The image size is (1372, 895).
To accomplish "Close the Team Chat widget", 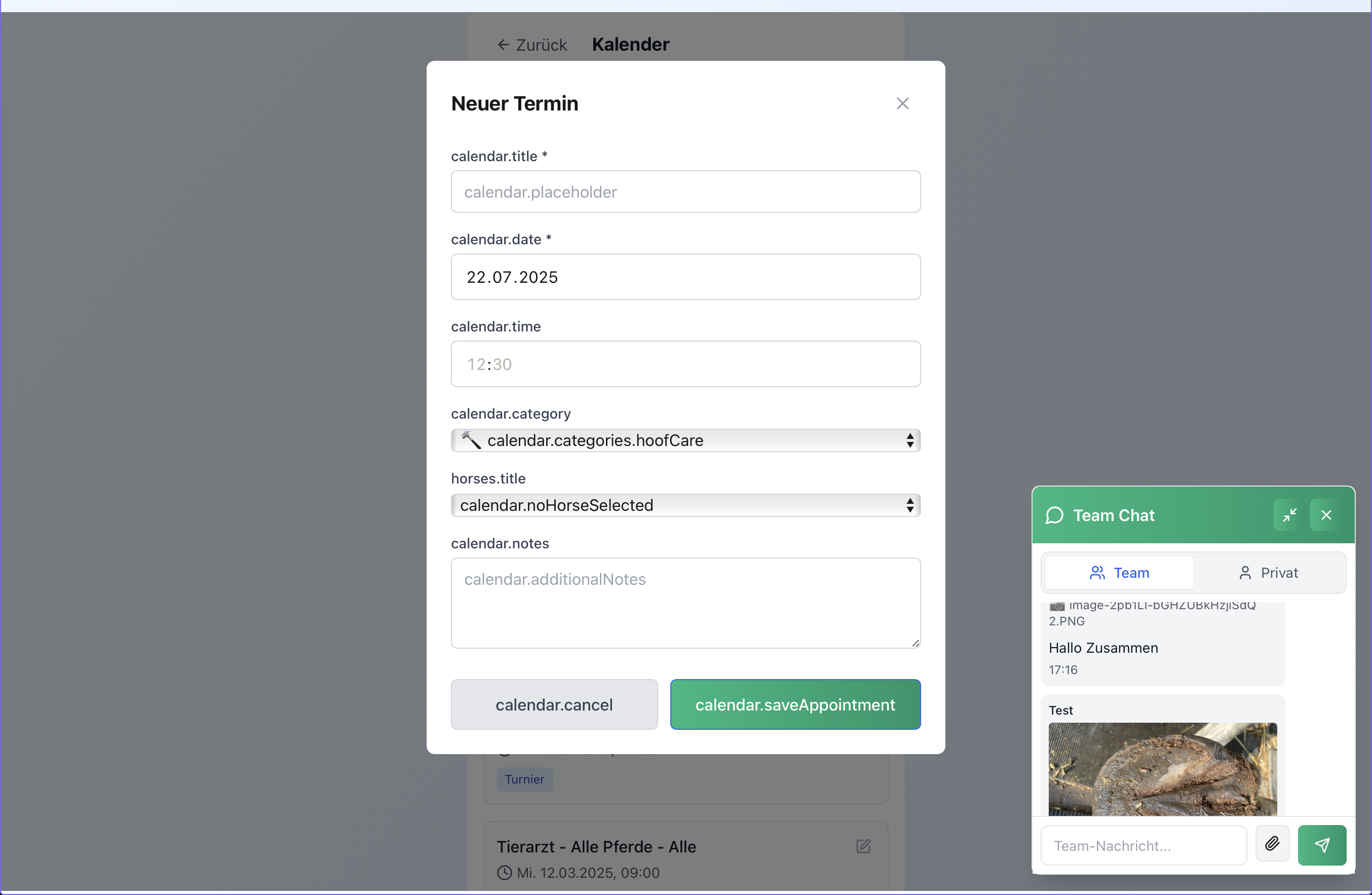I will coord(1326,515).
